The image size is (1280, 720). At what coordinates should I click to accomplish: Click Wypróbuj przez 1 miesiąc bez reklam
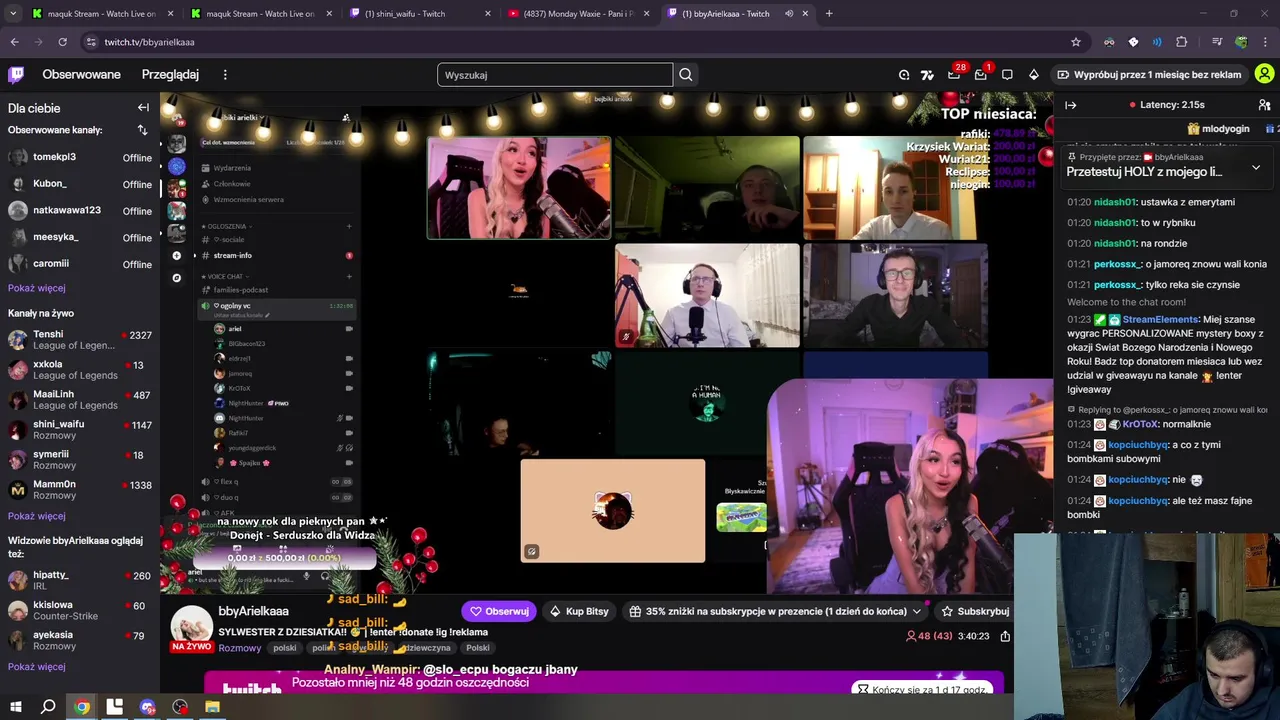(x=1149, y=75)
